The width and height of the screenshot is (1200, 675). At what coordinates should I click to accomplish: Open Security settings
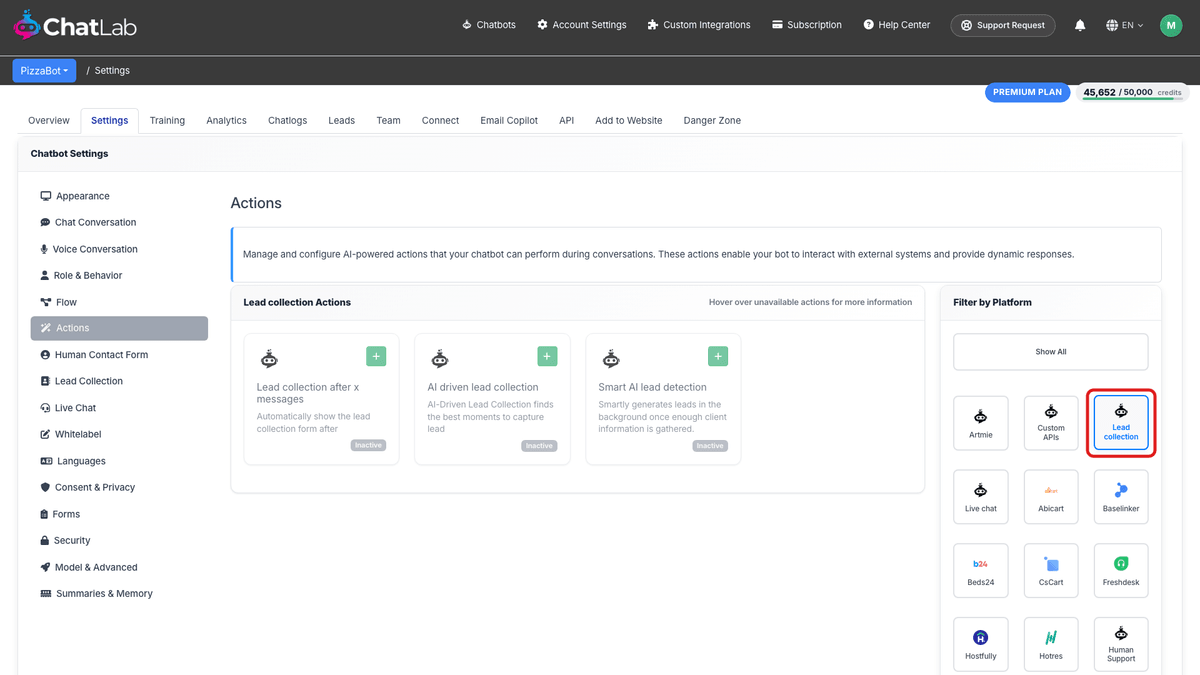119,540
